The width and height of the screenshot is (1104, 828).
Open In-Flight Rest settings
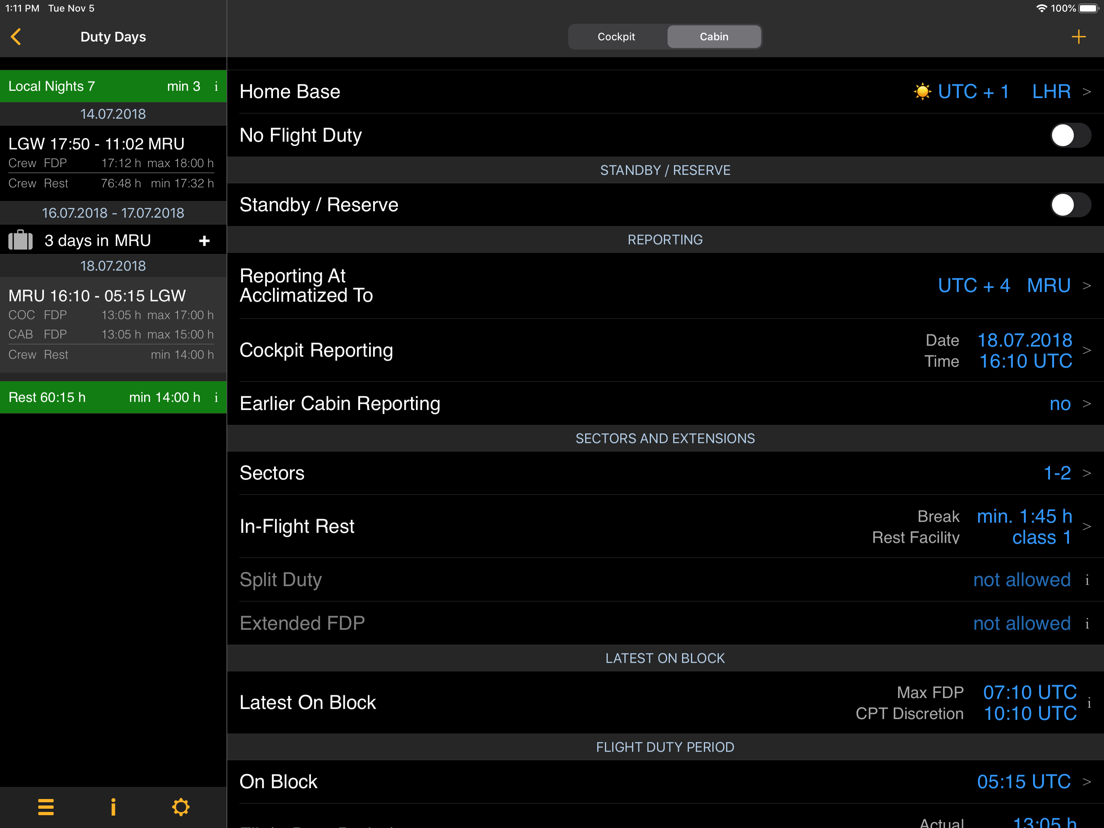tap(665, 527)
